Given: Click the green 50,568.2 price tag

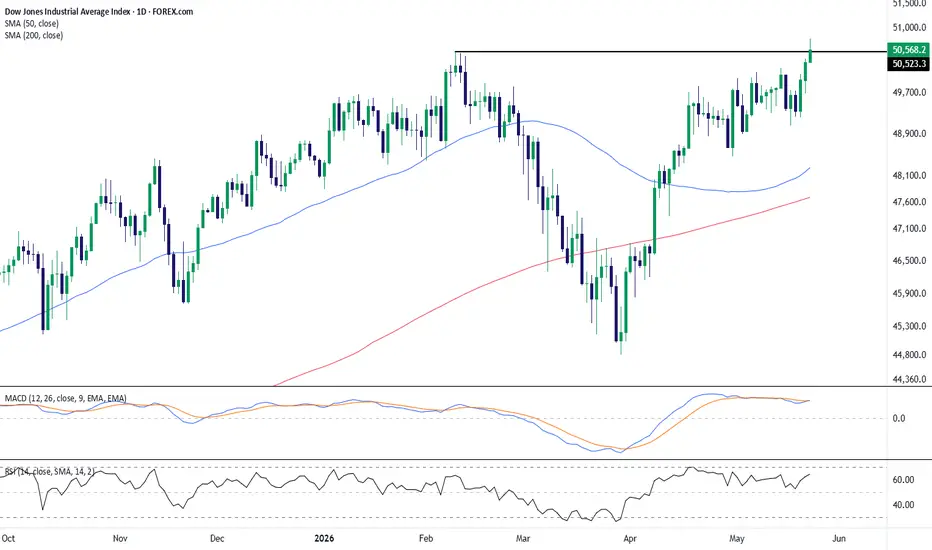Looking at the screenshot, I should tap(908, 49).
